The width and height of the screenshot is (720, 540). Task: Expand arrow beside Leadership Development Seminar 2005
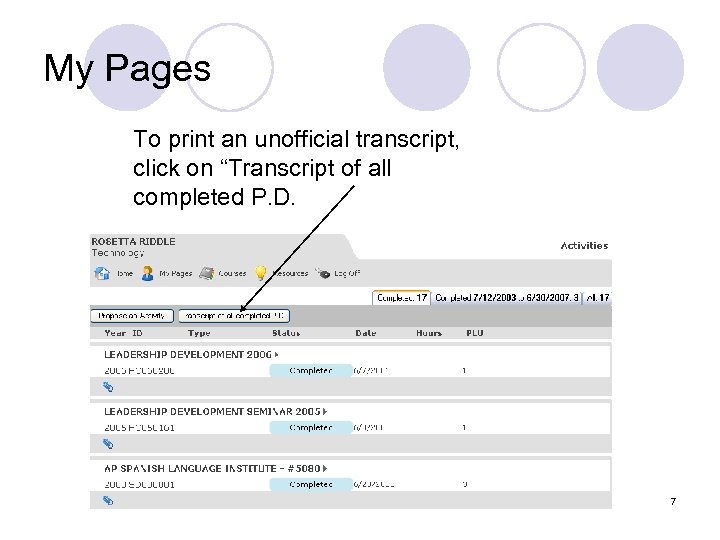(x=325, y=411)
